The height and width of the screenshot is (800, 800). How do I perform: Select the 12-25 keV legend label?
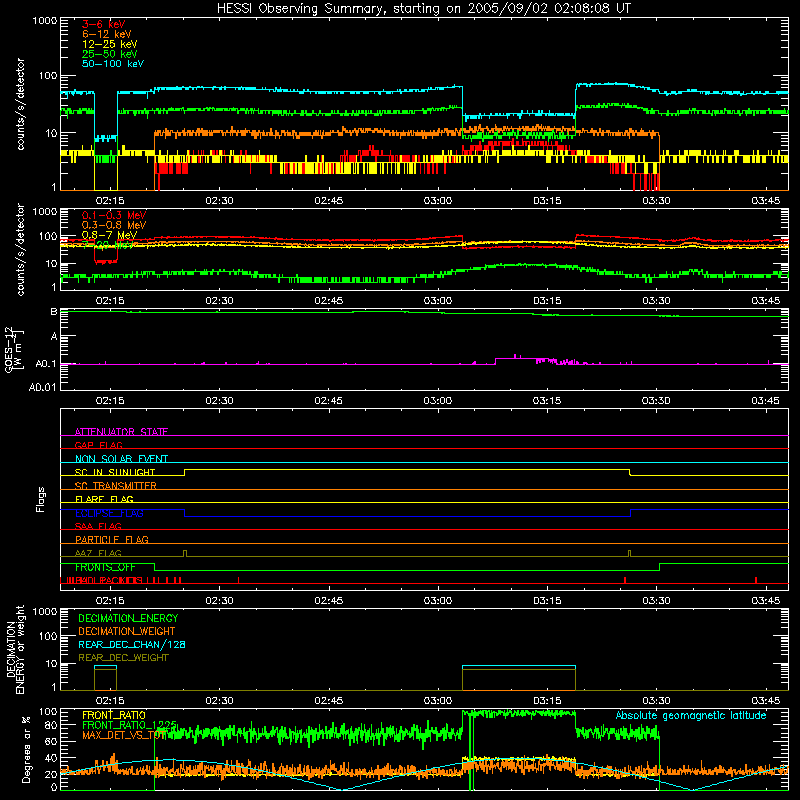pyautogui.click(x=110, y=44)
